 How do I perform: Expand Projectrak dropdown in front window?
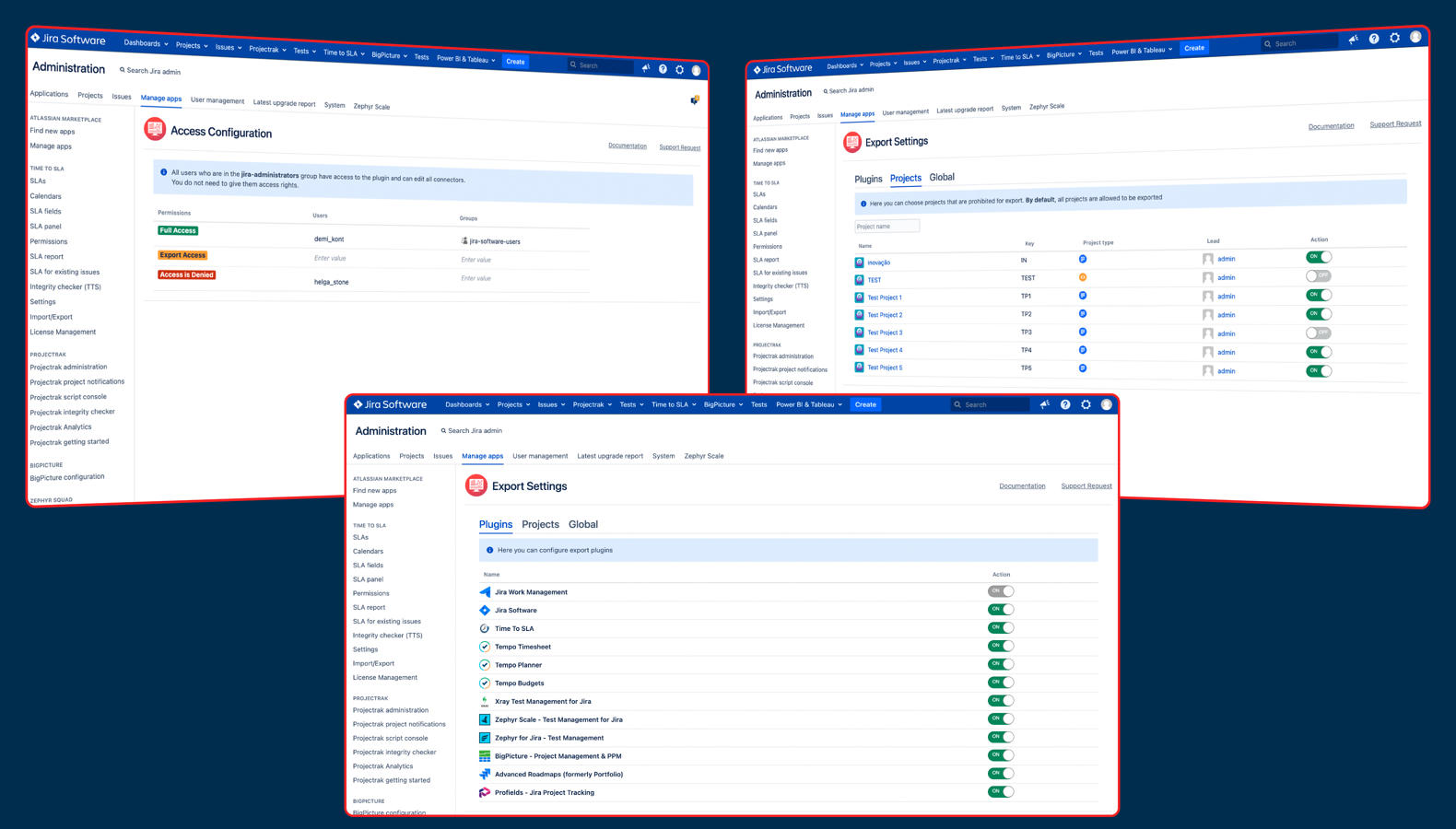[x=592, y=404]
